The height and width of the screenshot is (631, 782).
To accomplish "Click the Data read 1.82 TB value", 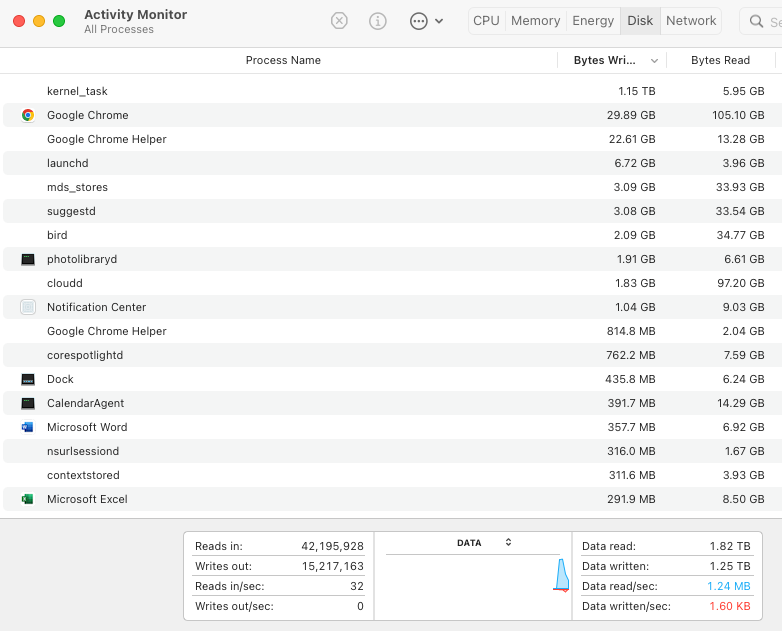I will tap(730, 546).
